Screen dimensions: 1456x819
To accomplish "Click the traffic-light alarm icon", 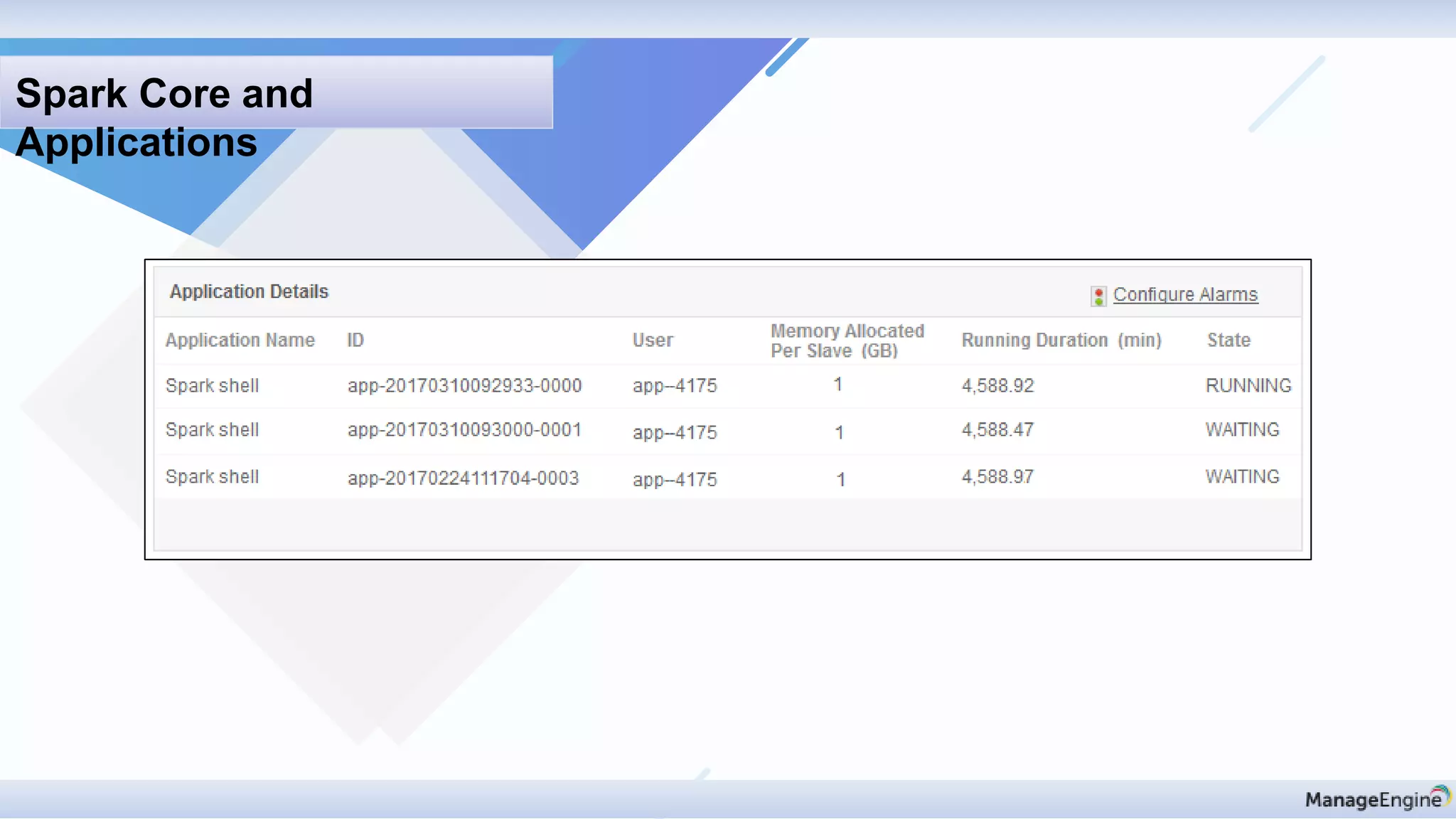I will pos(1098,296).
